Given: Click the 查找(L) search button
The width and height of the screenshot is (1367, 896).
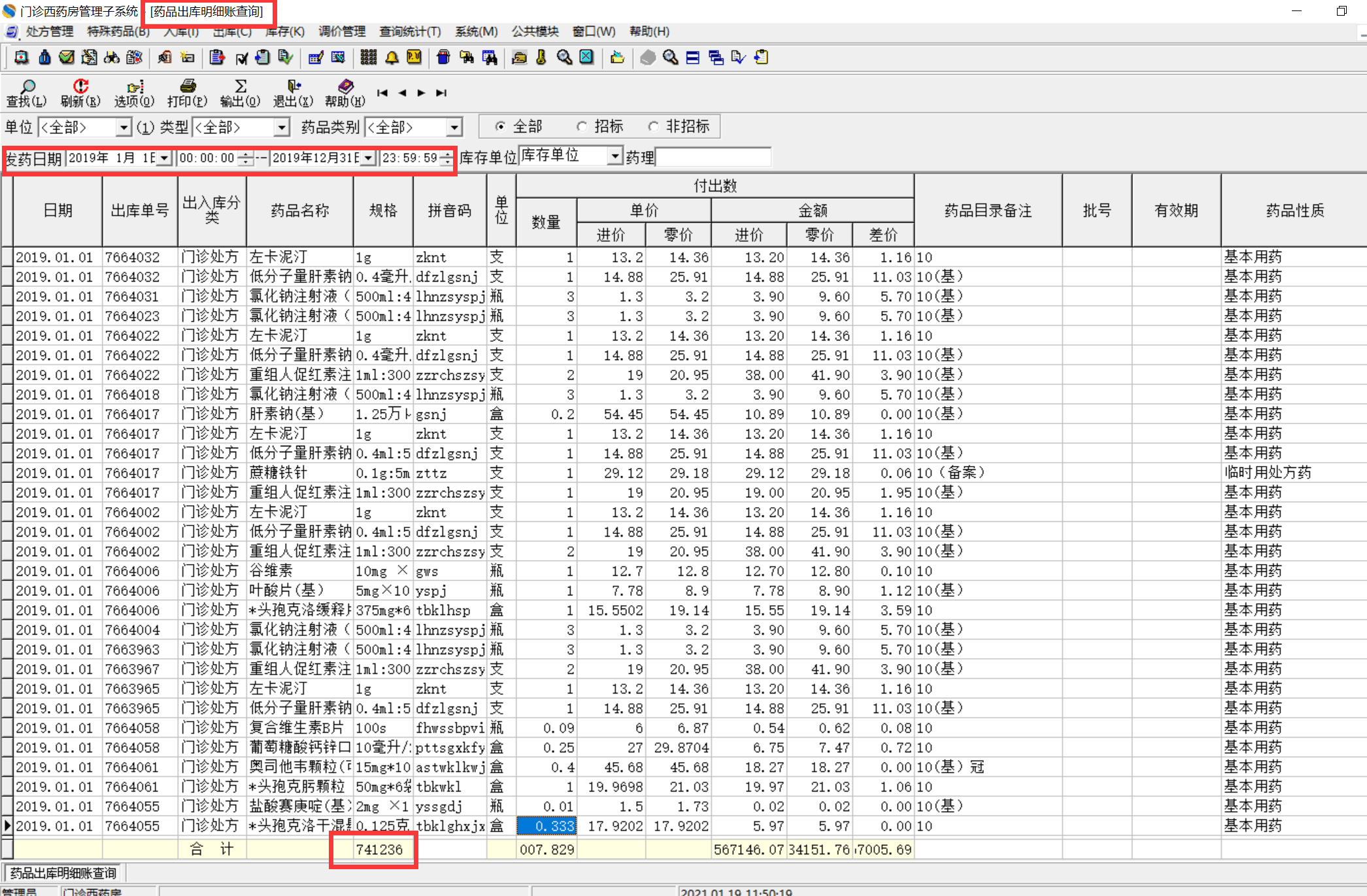Looking at the screenshot, I should pyautogui.click(x=26, y=93).
